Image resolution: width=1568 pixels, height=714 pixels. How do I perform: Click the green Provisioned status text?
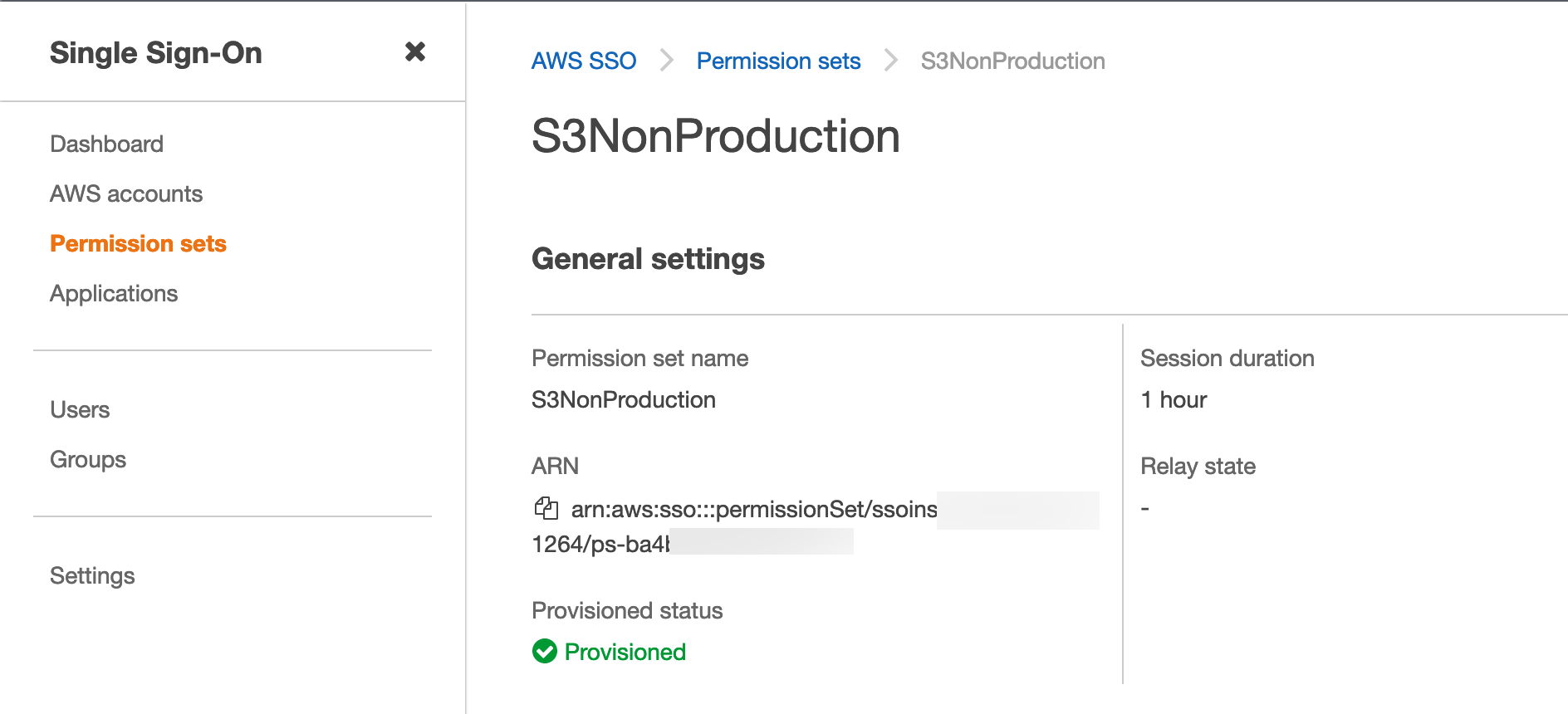[x=625, y=652]
